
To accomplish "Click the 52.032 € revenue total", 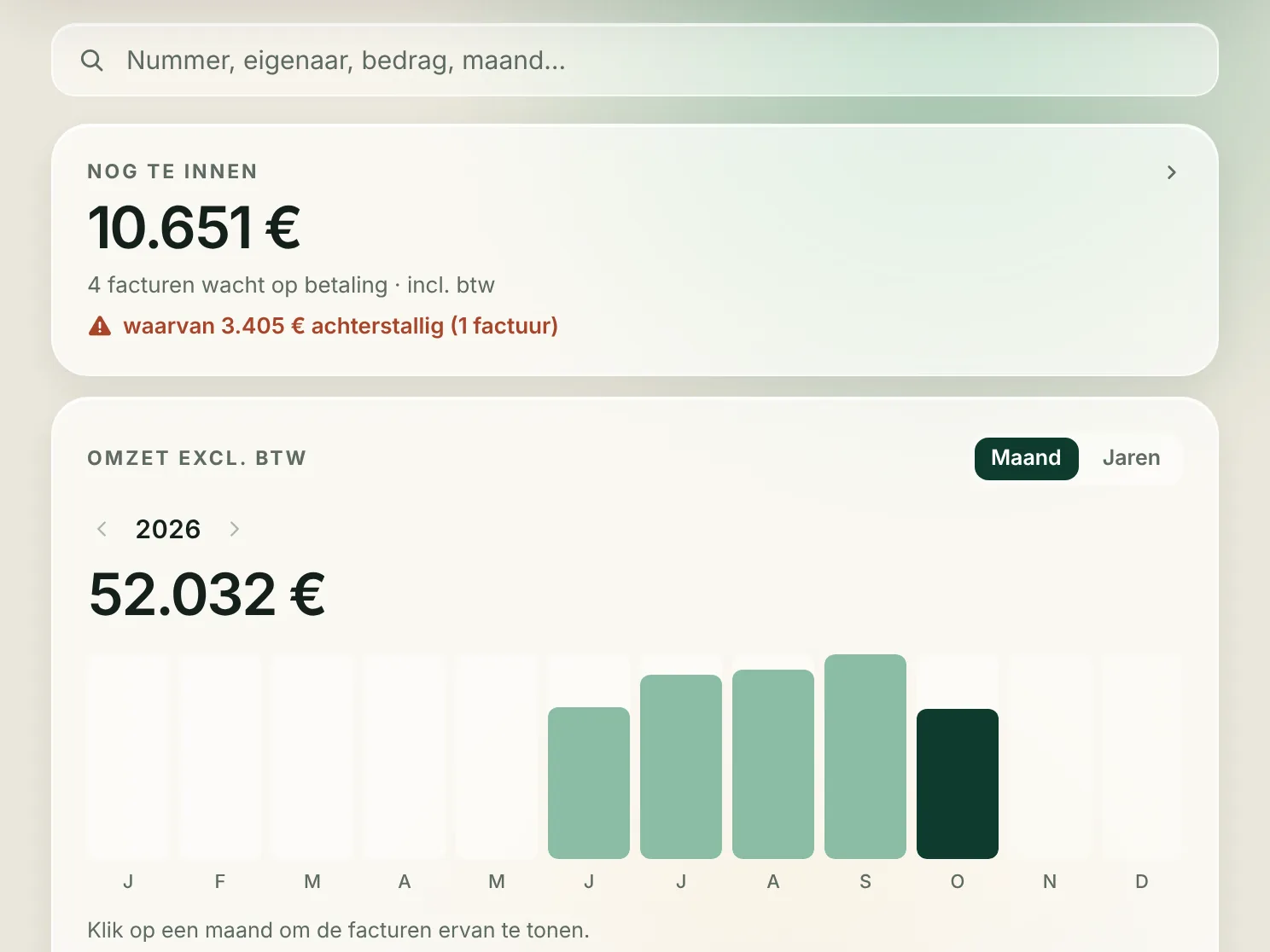I will pos(207,595).
